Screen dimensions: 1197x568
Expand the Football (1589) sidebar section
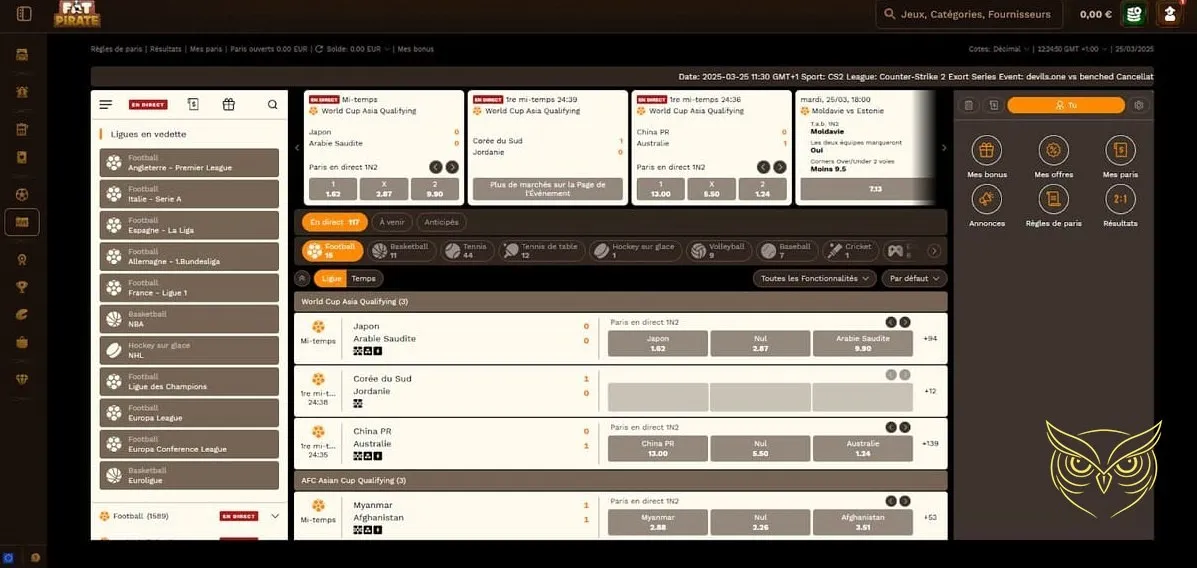(x=275, y=516)
